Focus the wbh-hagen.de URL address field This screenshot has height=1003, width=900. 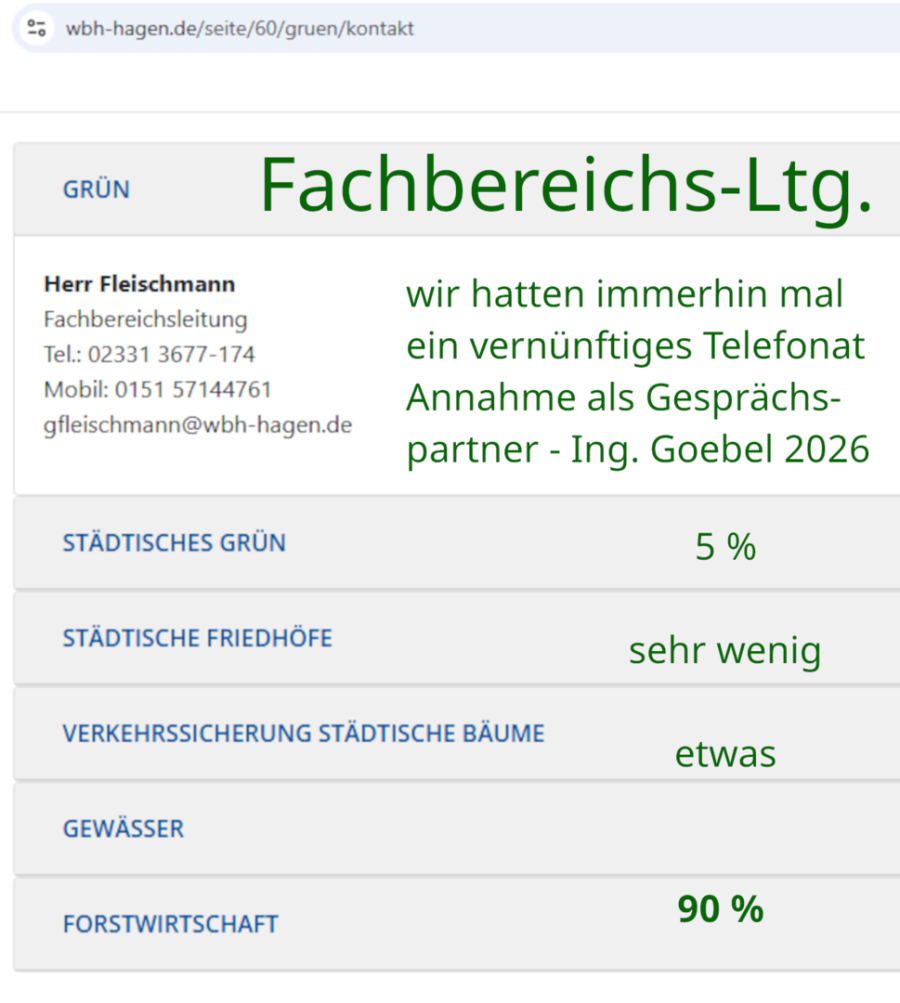point(240,28)
